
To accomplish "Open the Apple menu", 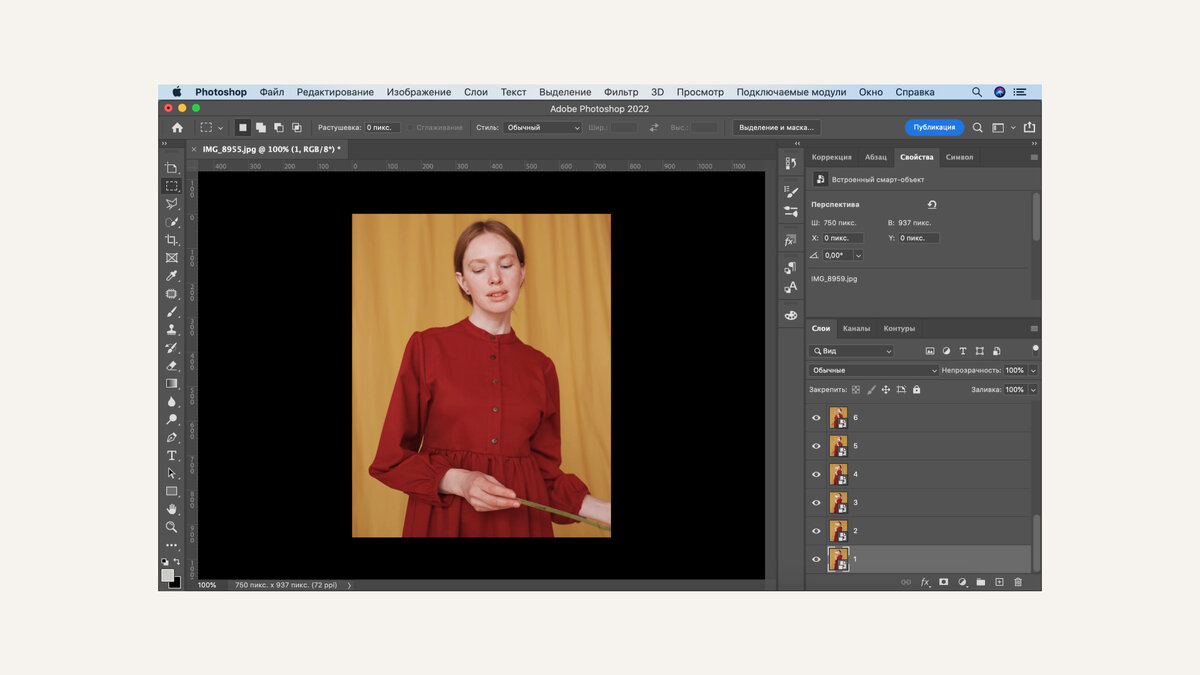I will [x=177, y=92].
